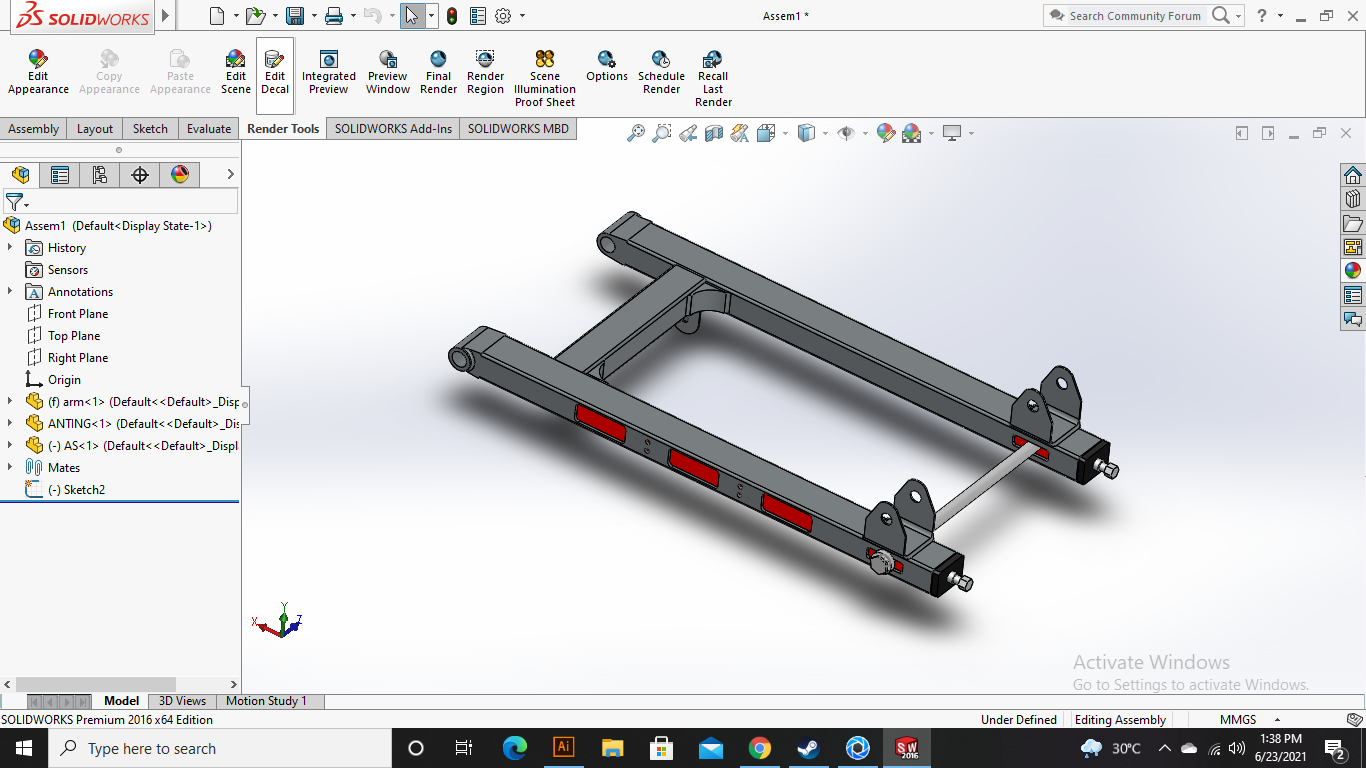The height and width of the screenshot is (768, 1366).
Task: Open the ConfigurationManager tab icon
Action: coord(100,175)
